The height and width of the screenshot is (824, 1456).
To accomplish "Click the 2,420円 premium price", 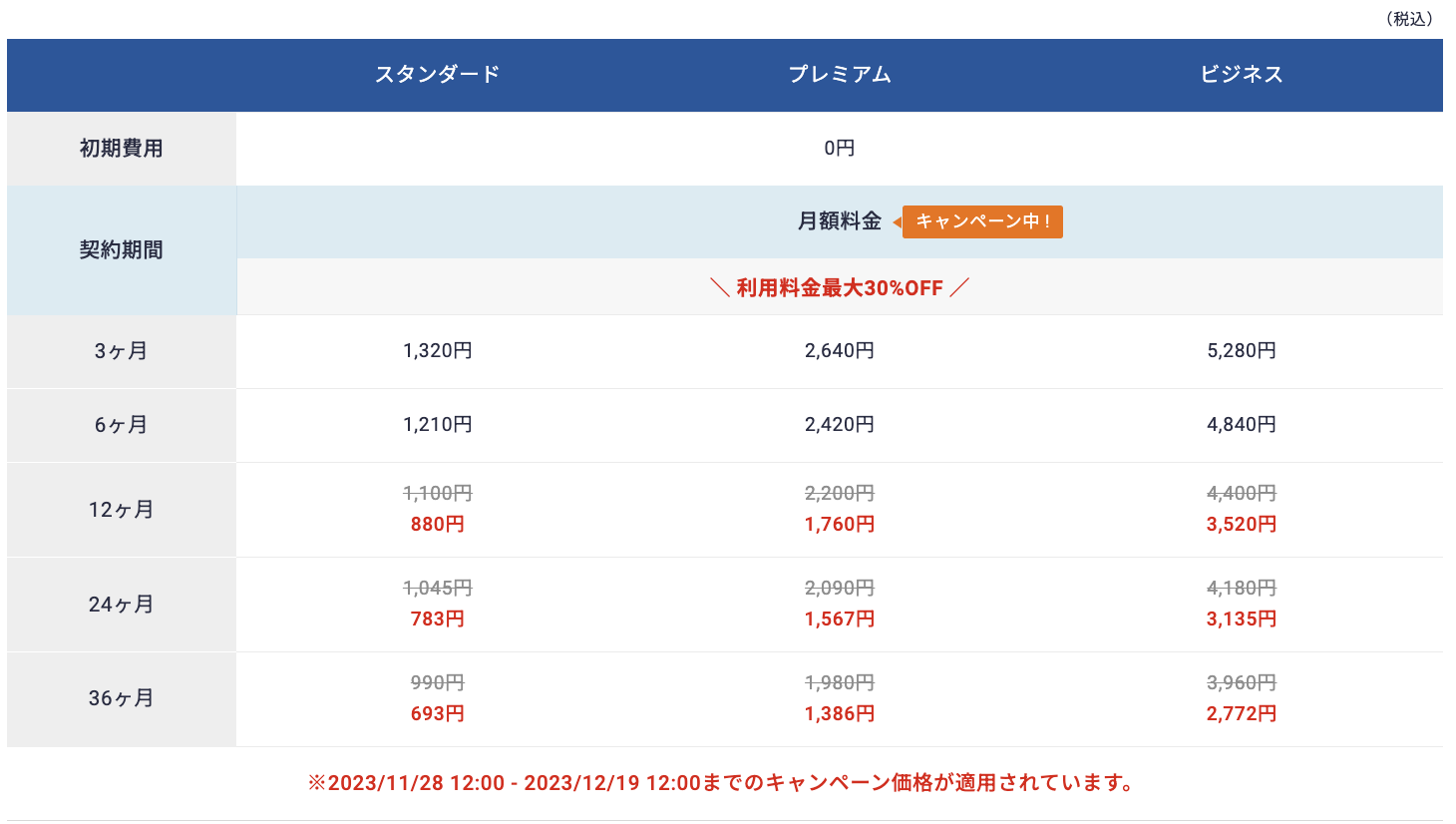I will (x=840, y=425).
